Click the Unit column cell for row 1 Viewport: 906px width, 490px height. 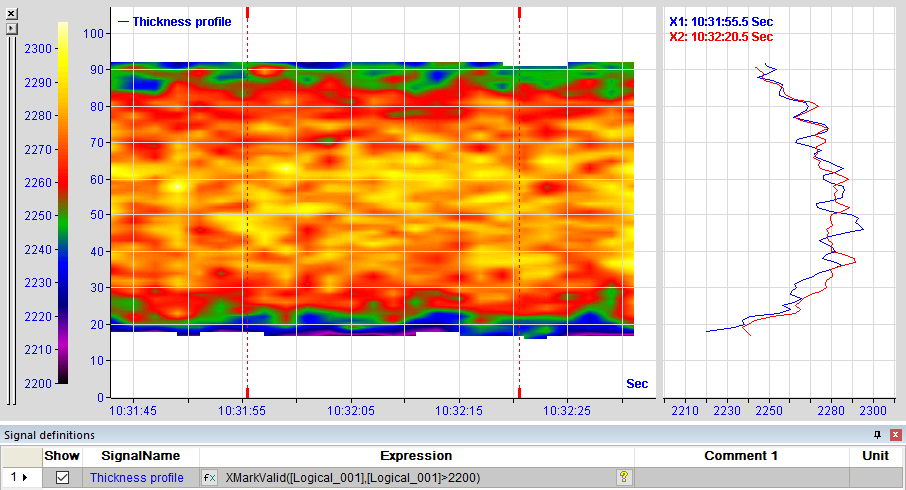[x=875, y=478]
